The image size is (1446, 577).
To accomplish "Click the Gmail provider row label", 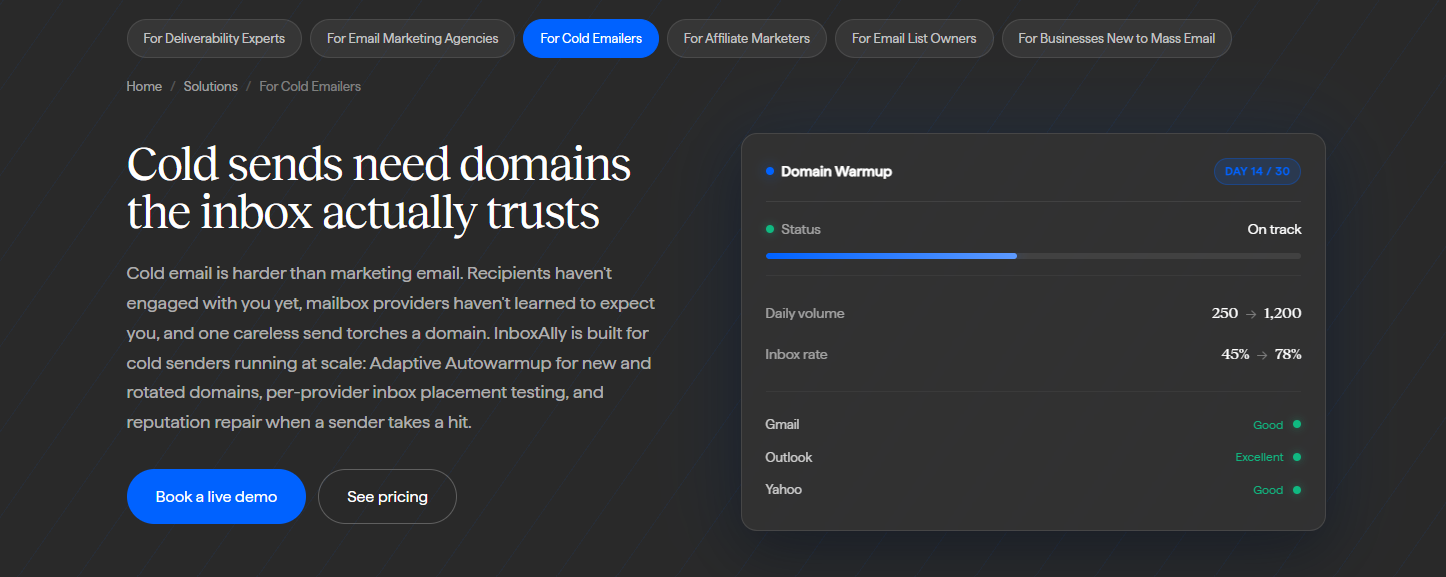I will point(782,424).
